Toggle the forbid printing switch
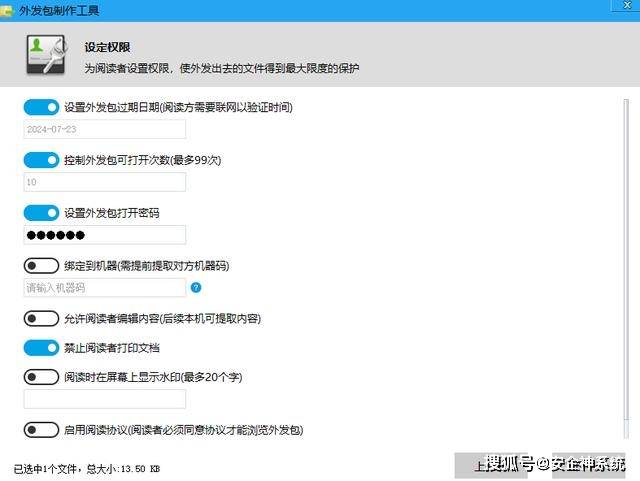Screen dimensions: 640x481 click(41, 348)
